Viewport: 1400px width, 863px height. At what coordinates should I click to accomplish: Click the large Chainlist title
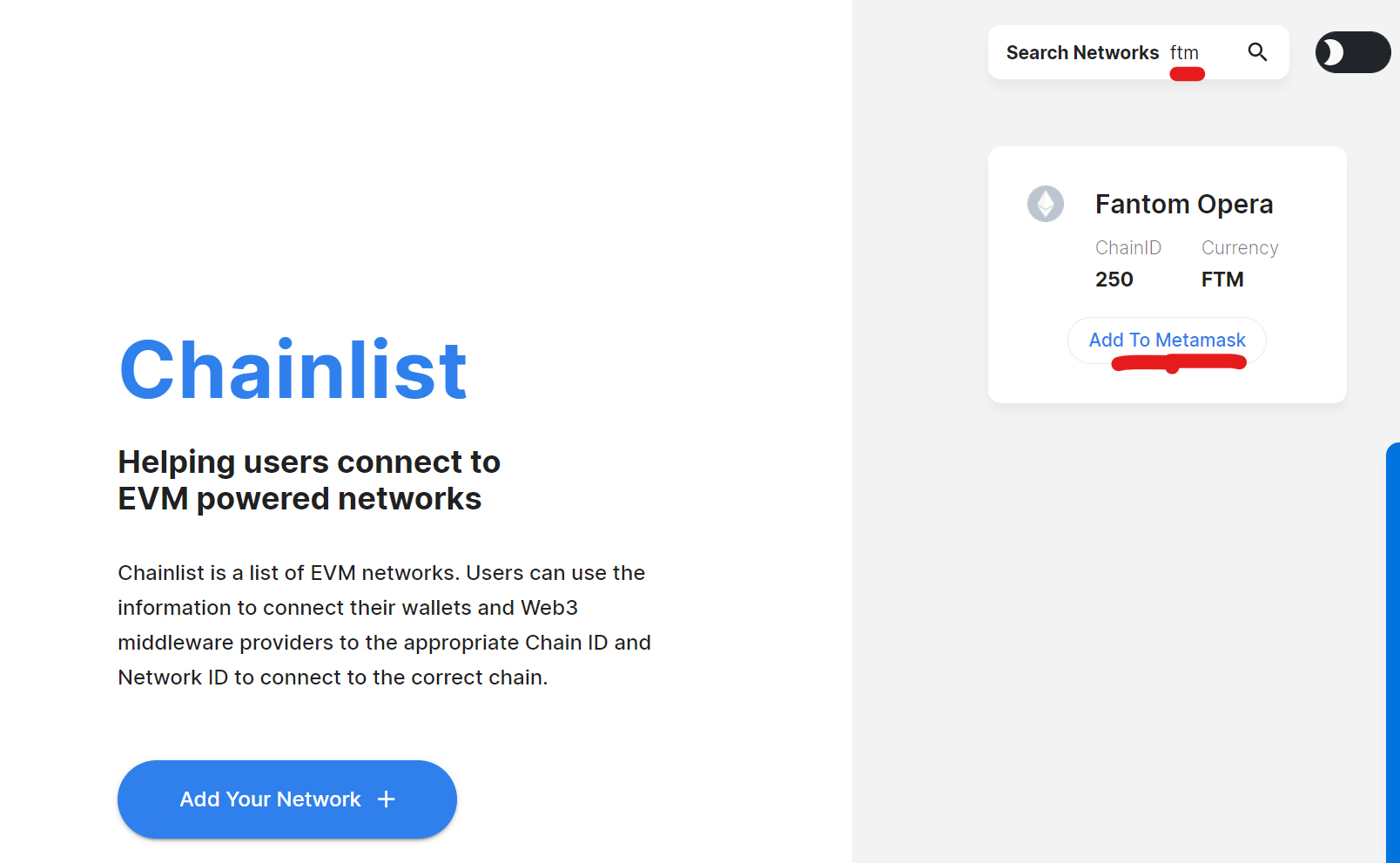point(293,371)
